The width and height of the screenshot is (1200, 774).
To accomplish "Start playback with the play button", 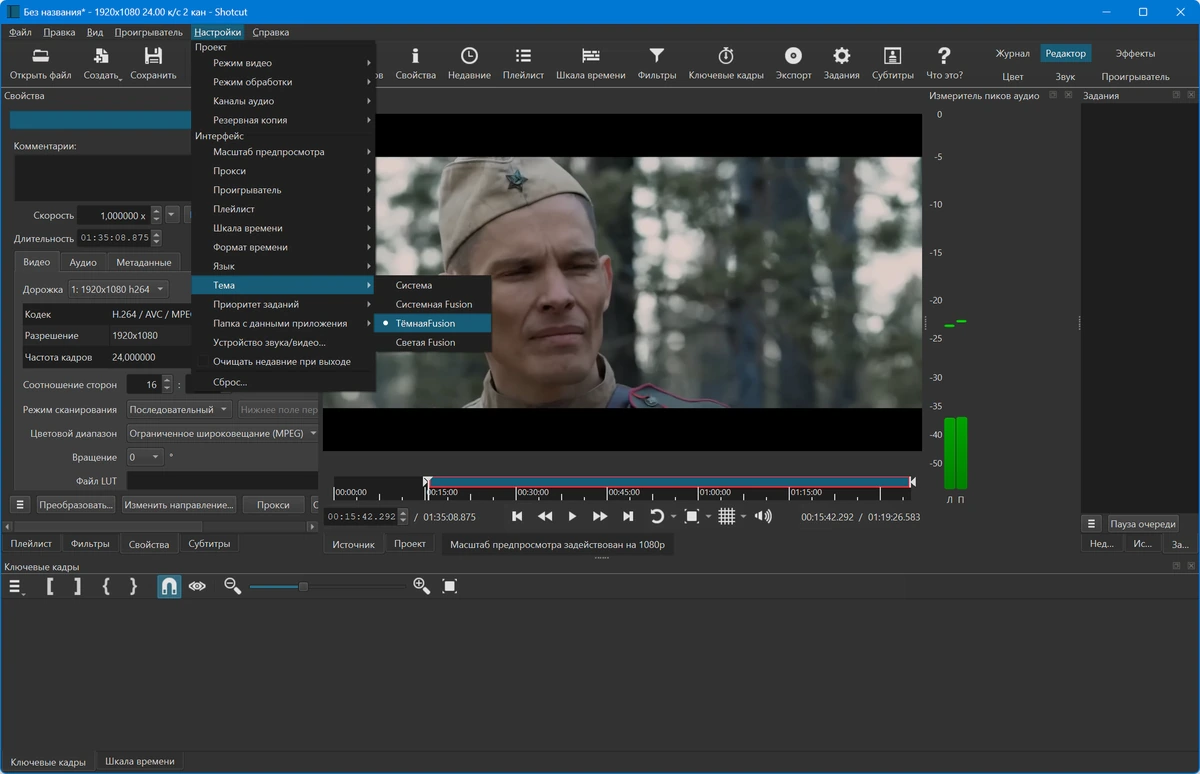I will [572, 516].
